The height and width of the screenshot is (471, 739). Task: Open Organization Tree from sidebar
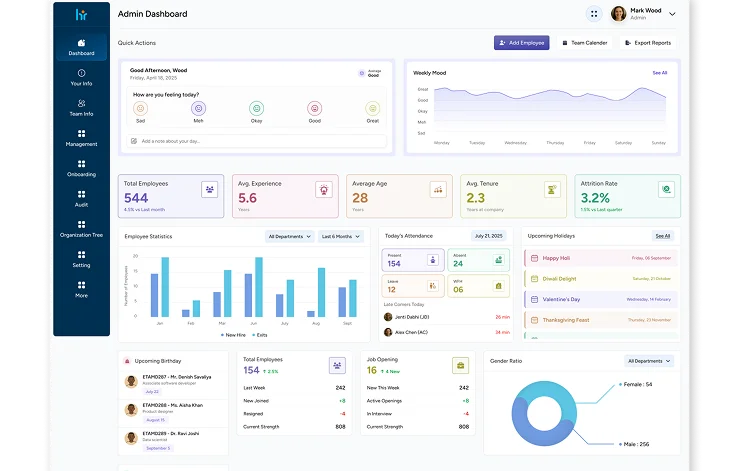(82, 229)
